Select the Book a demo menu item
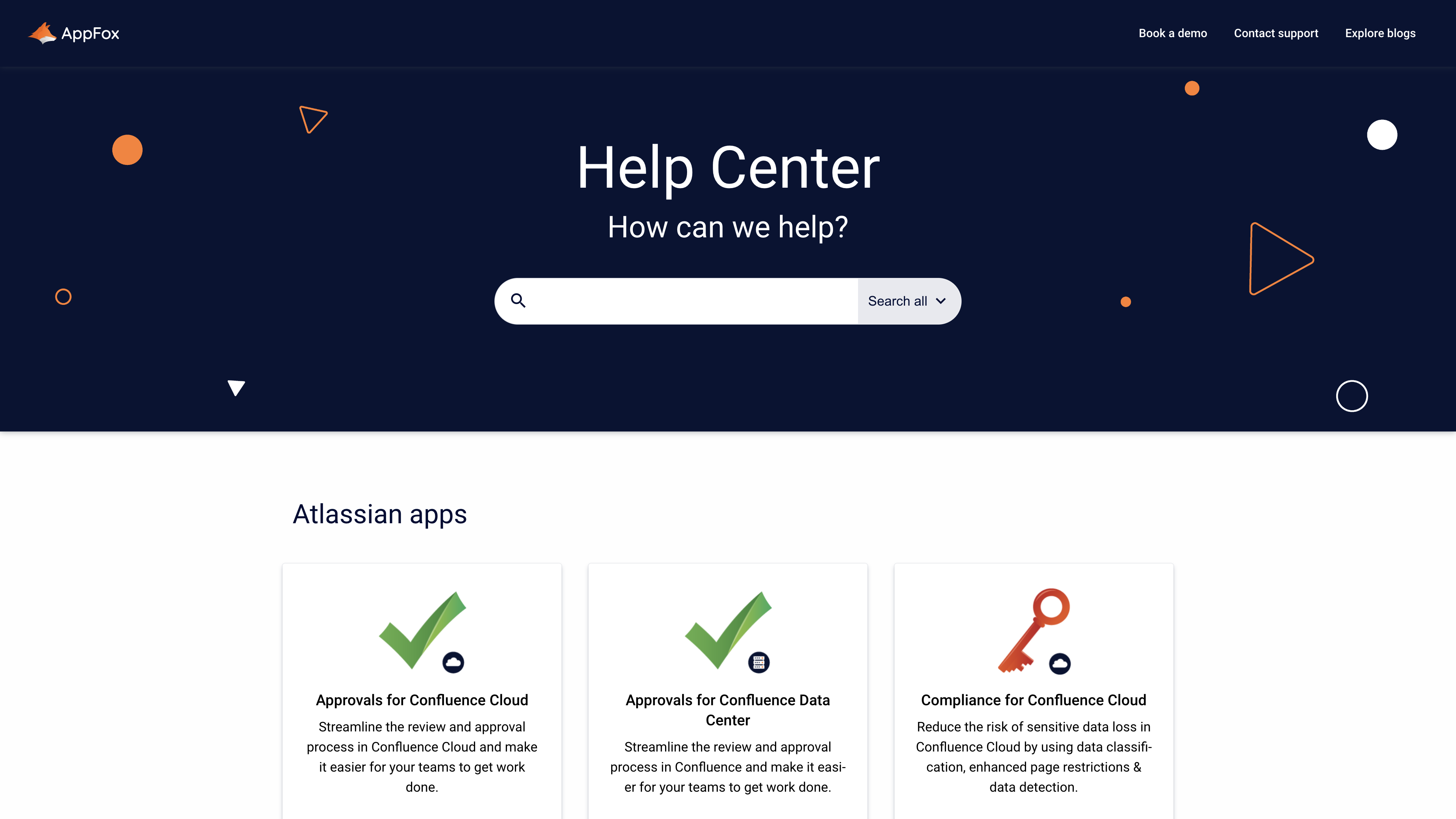Viewport: 1456px width, 819px height. click(1173, 33)
